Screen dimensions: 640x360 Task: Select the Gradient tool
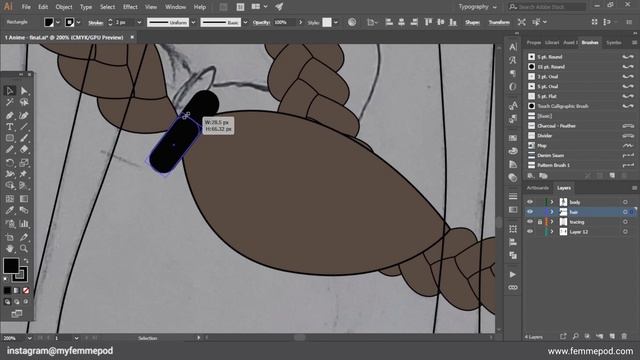24,199
